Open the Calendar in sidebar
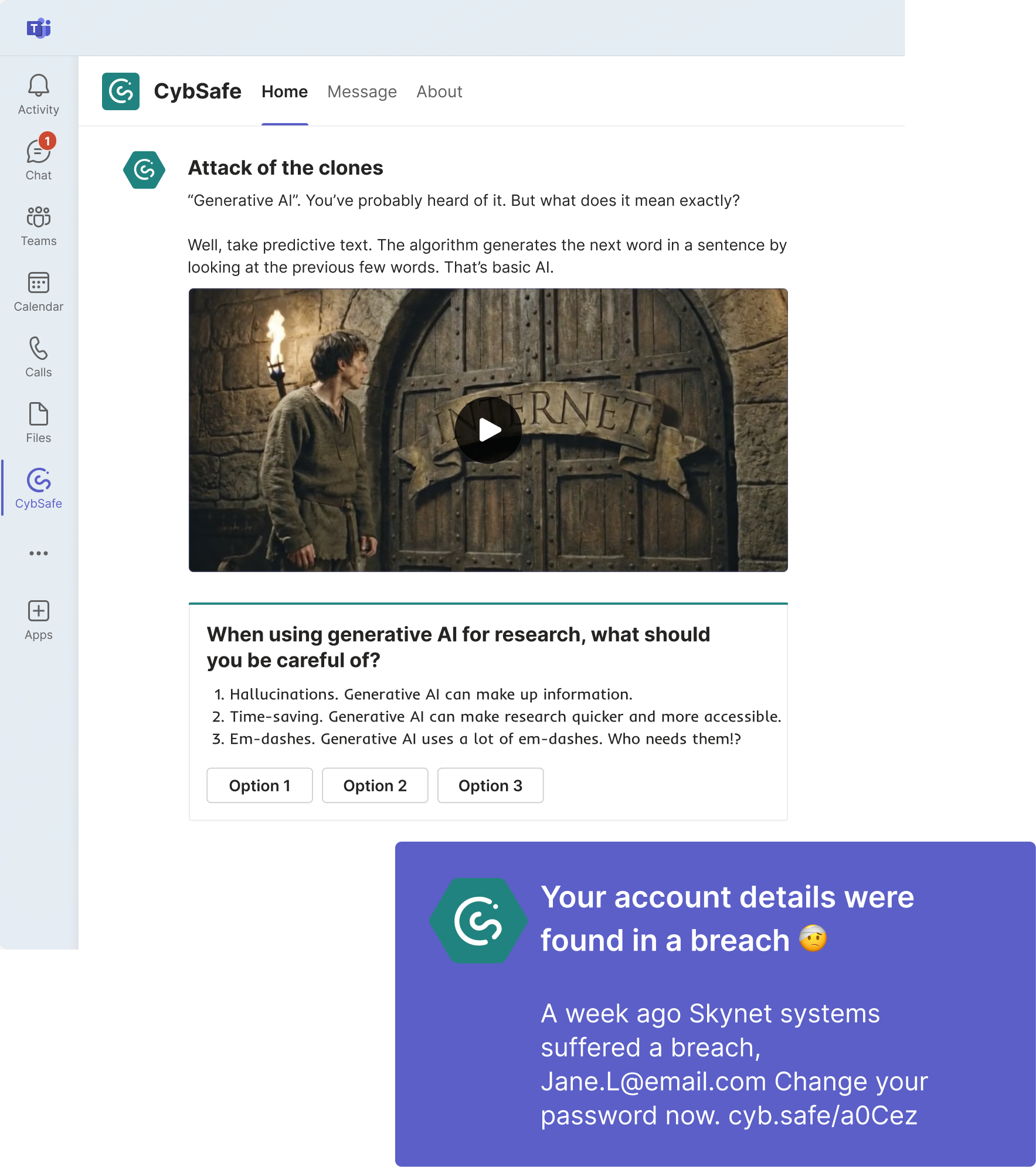The height and width of the screenshot is (1167, 1036). pos(39,292)
